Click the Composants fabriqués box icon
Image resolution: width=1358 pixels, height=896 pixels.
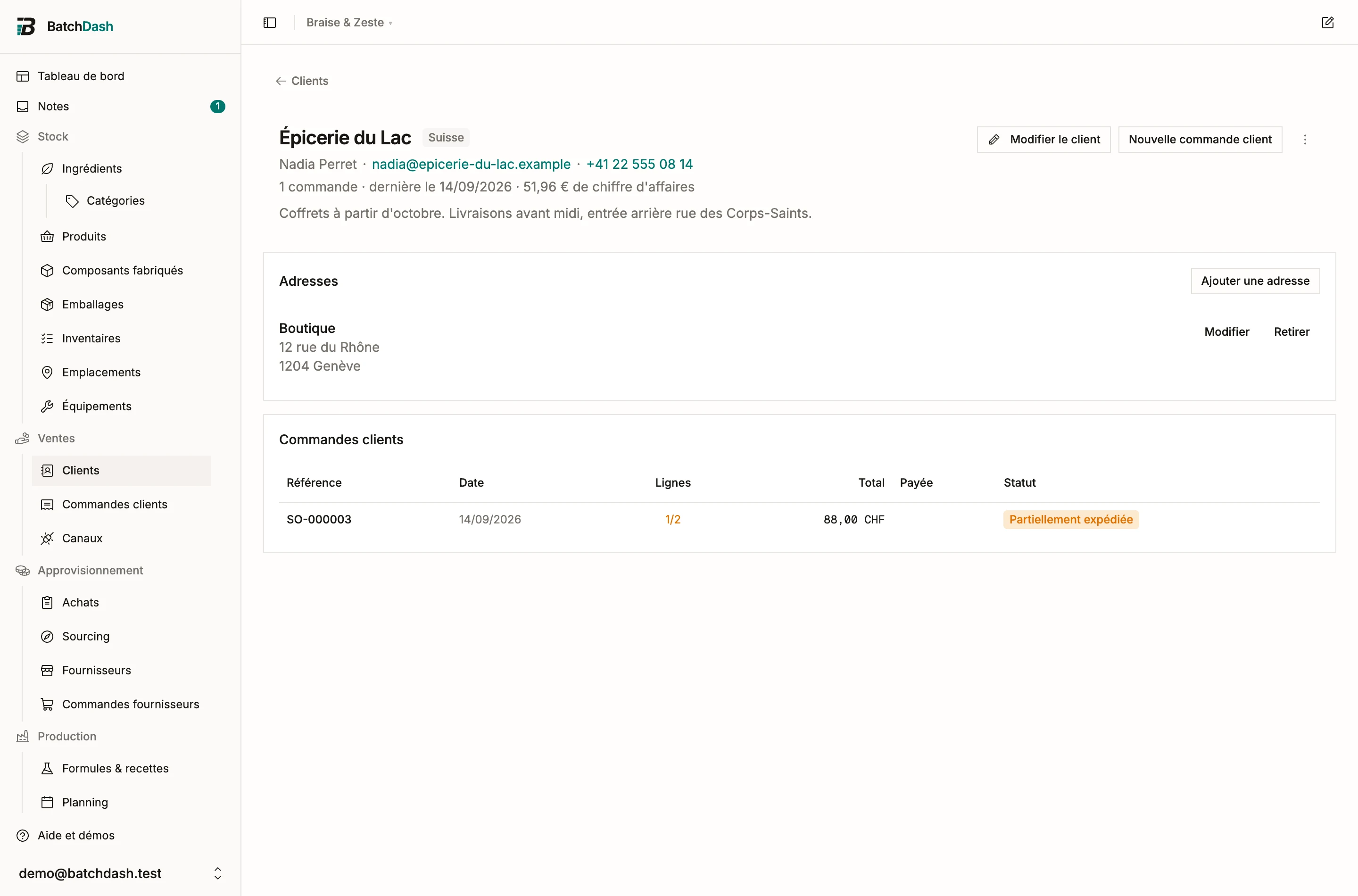pyautogui.click(x=48, y=271)
